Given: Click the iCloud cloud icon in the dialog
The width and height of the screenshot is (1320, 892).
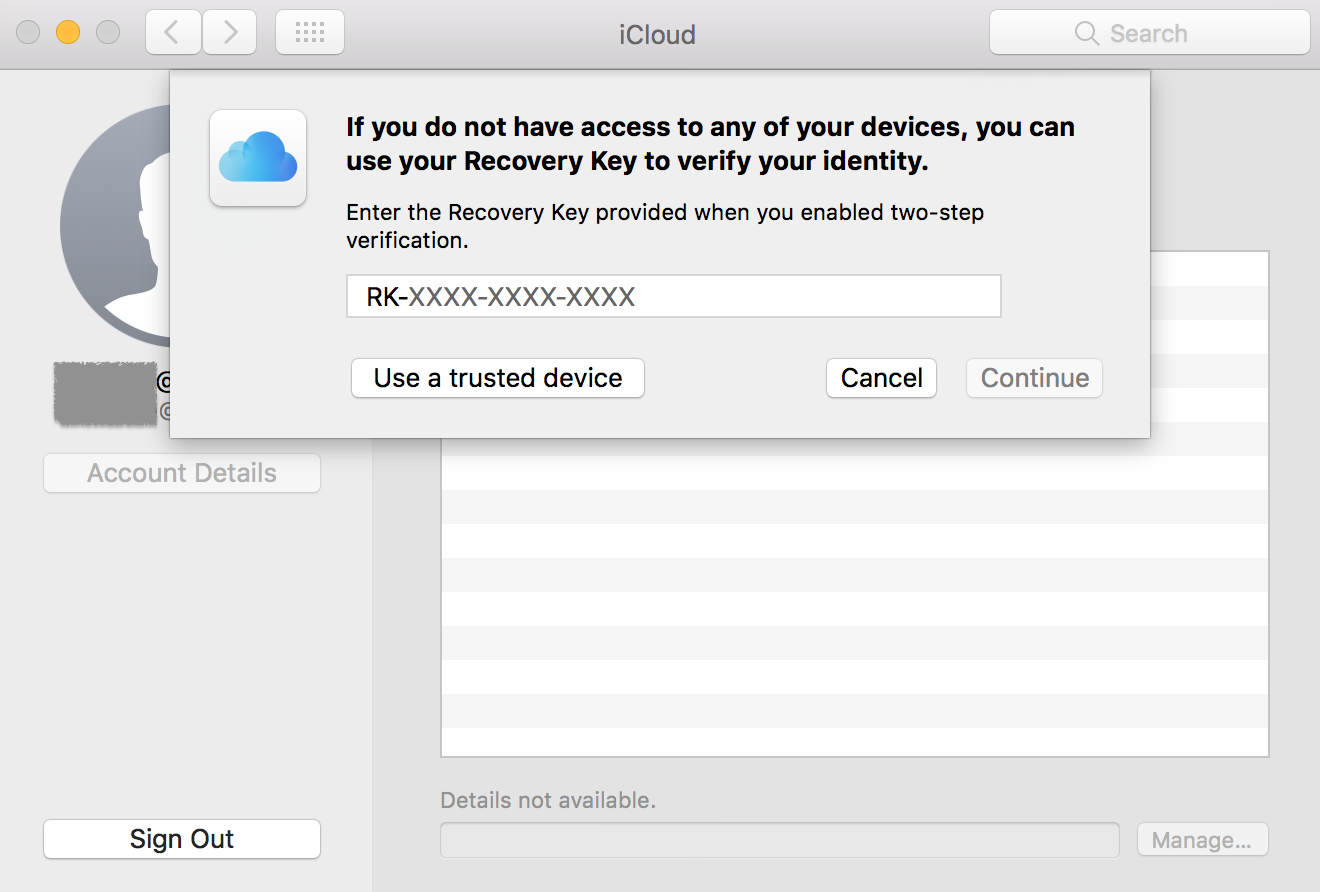Looking at the screenshot, I should (258, 158).
